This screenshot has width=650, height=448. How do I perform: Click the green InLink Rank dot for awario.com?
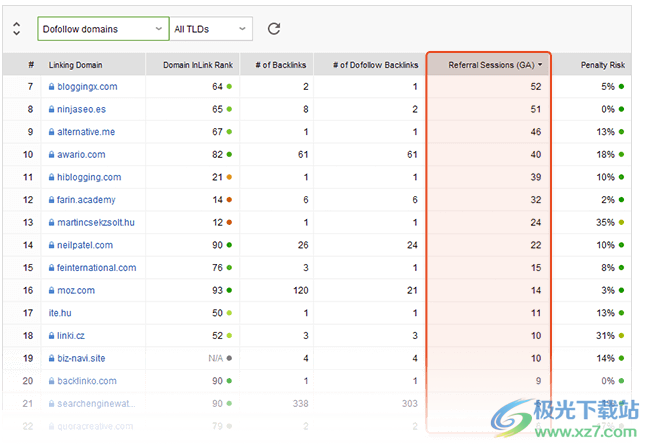click(229, 155)
